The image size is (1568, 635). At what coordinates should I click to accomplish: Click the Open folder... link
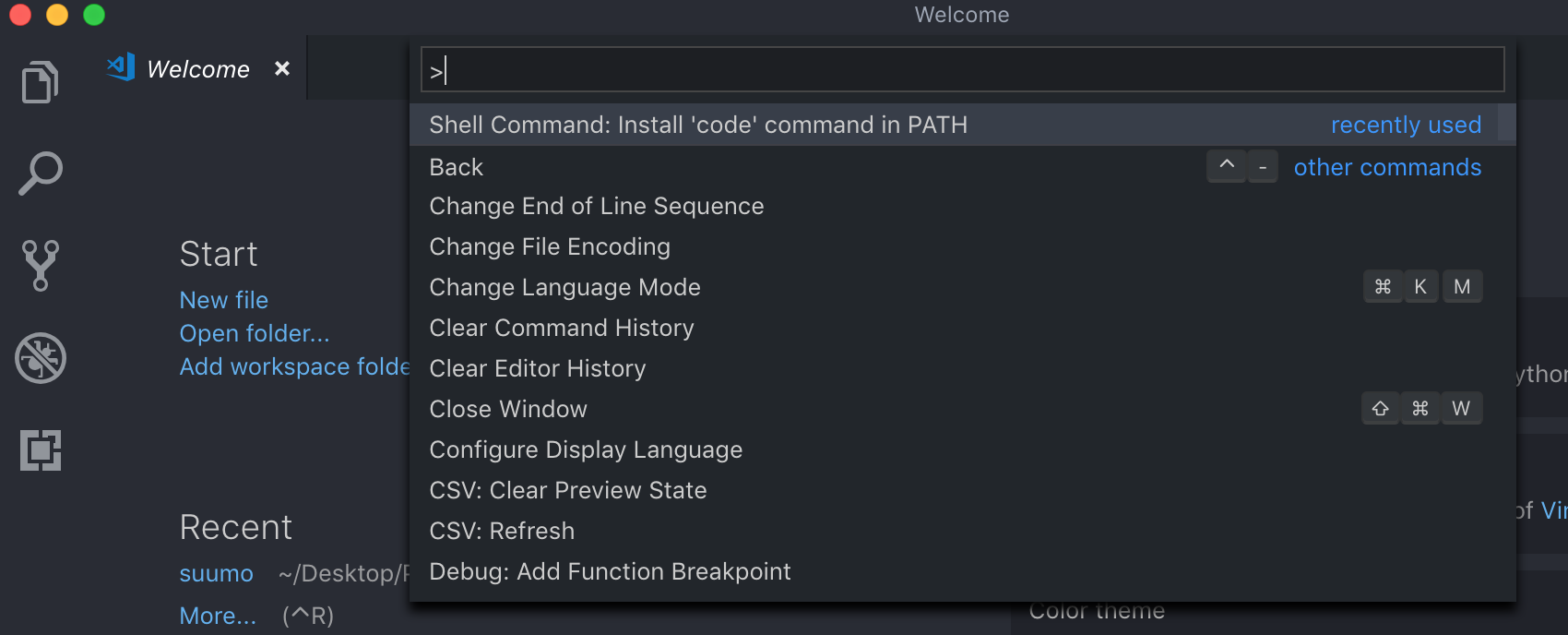(x=254, y=333)
